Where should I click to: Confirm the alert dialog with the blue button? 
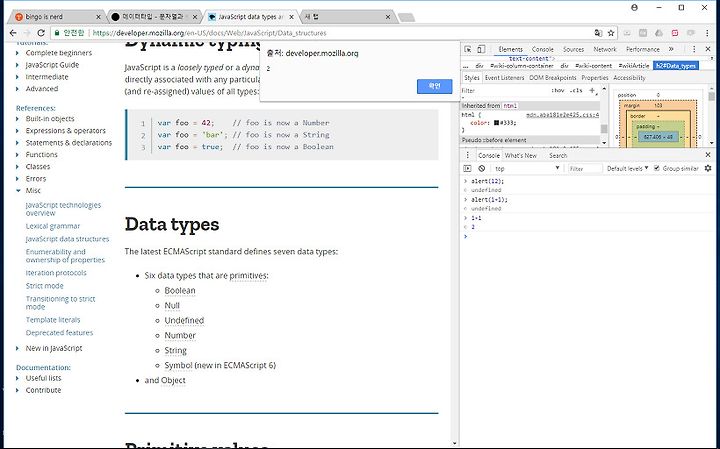pyautogui.click(x=434, y=86)
